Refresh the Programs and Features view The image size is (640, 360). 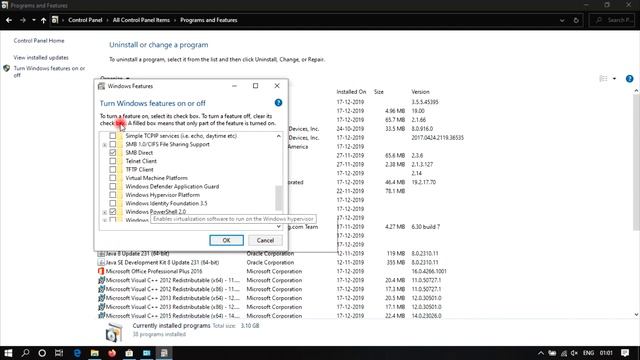(576, 20)
